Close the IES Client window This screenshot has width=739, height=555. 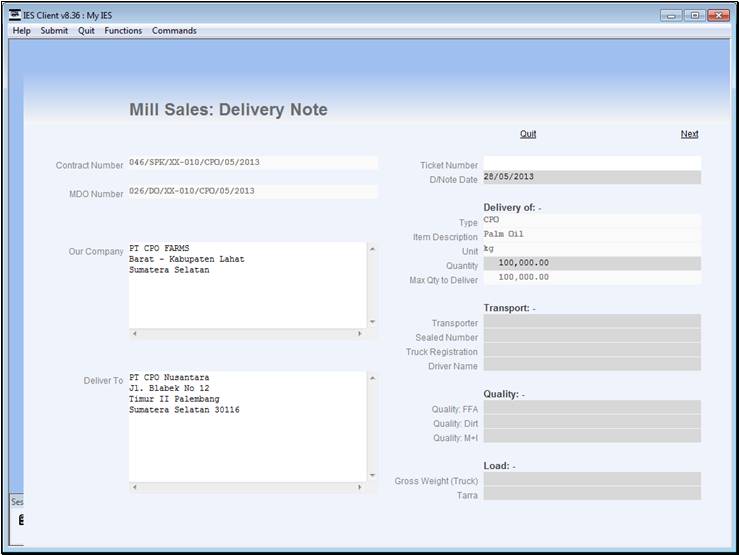(x=719, y=16)
